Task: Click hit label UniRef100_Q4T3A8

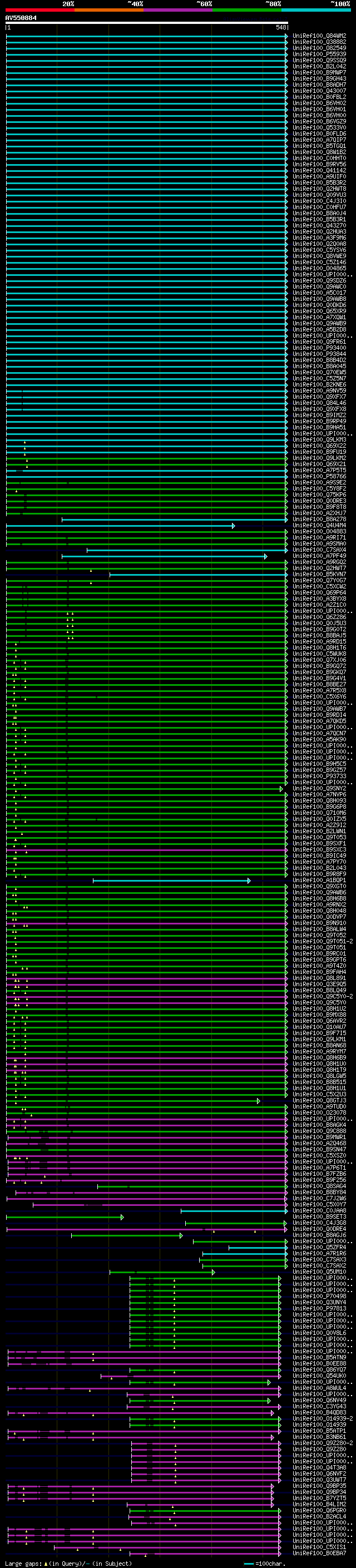Action: pyautogui.click(x=319, y=1467)
